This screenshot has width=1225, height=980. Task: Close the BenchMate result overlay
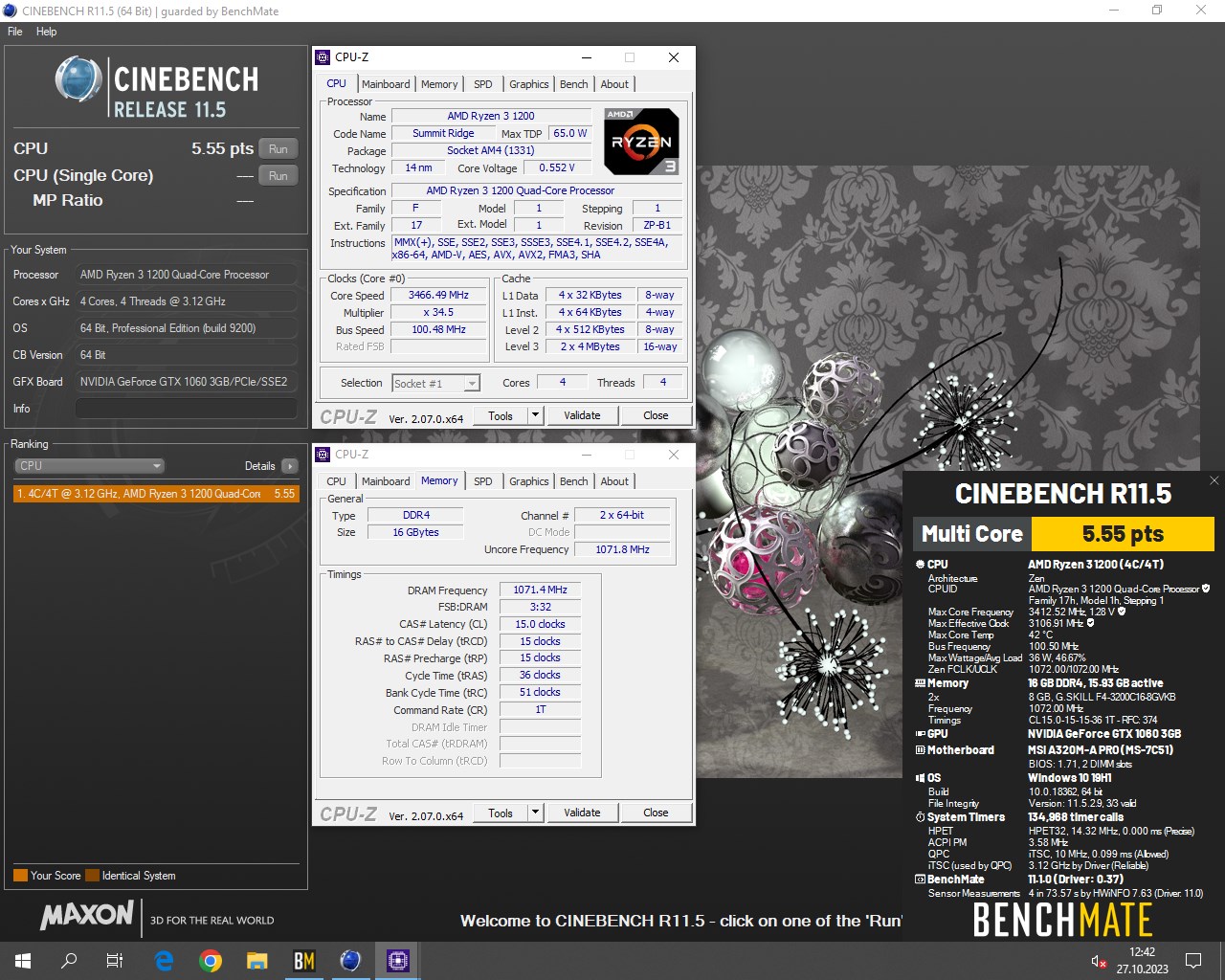(x=1214, y=480)
